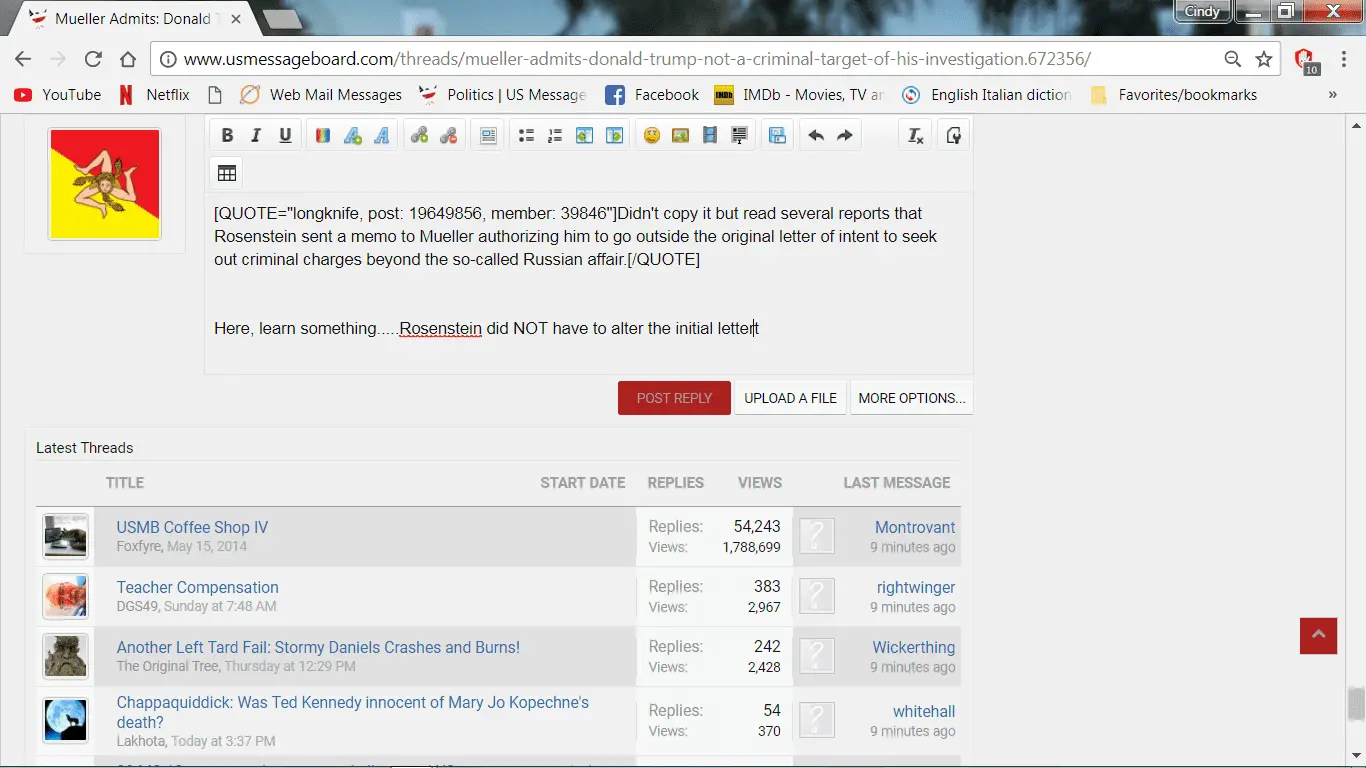This screenshot has height=768, width=1366.
Task: Toggle bold formatting
Action: [227, 136]
